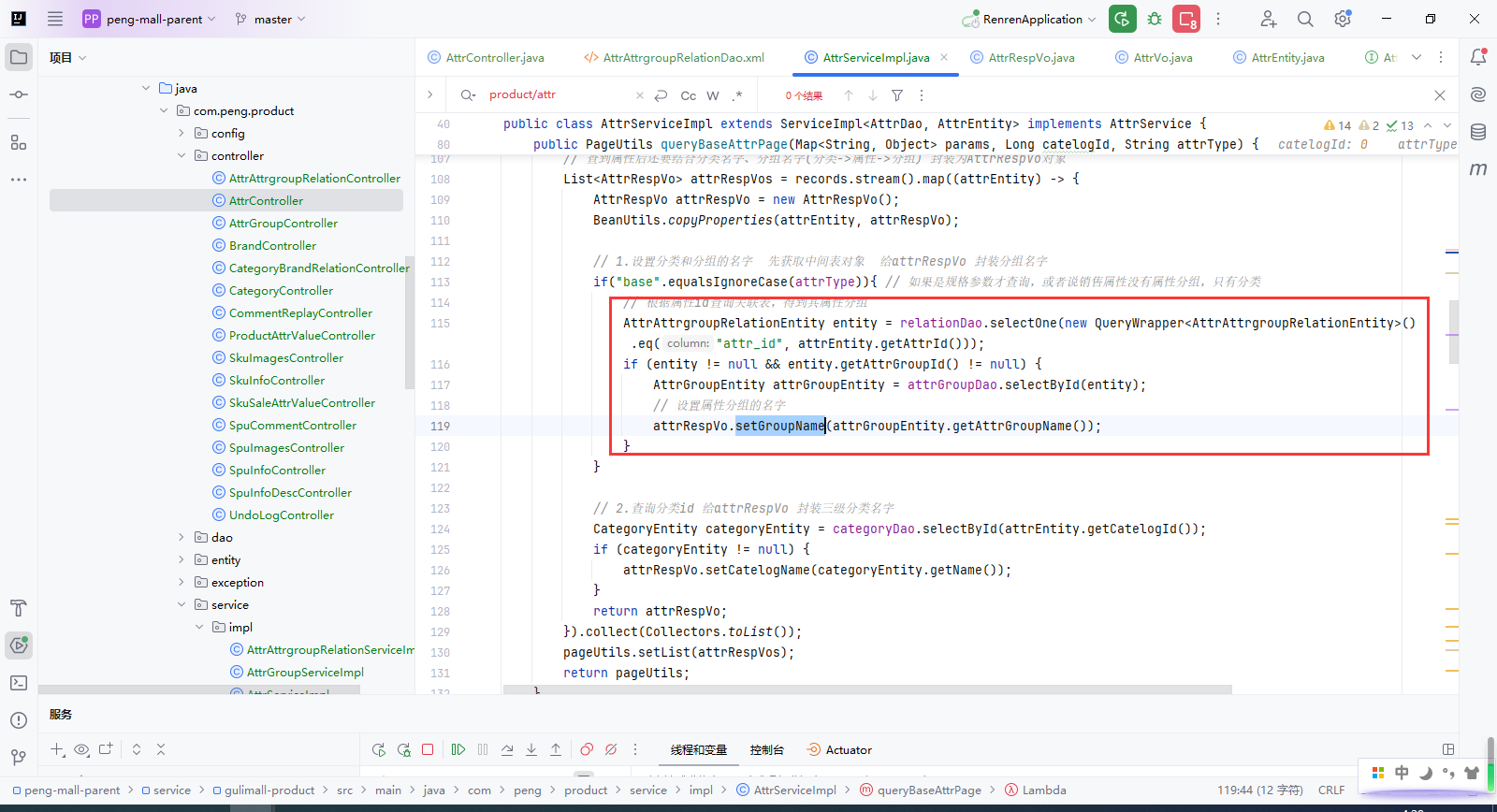Screen dimensions: 1497x812
Task: Toggle the services view eye filter
Action: pyautogui.click(x=82, y=749)
